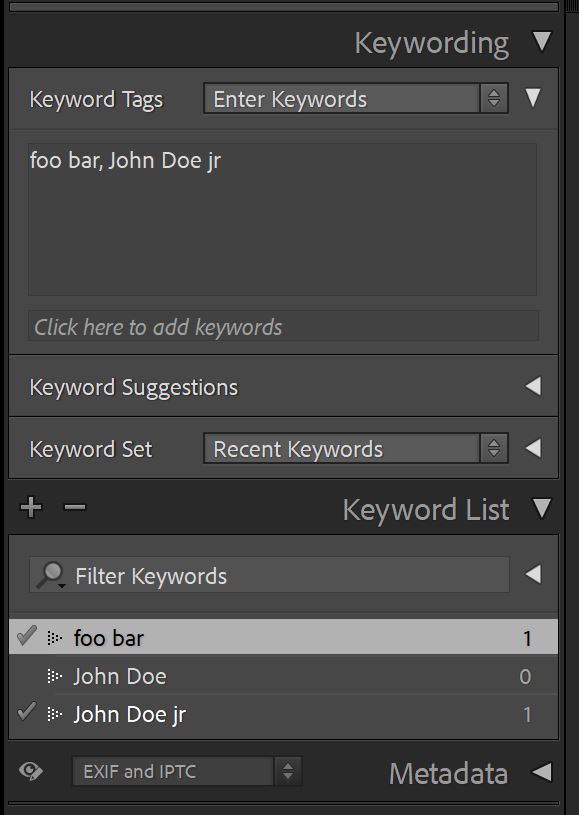Click the eye icon next to the metadata selector
The height and width of the screenshot is (815, 579).
coord(30,771)
